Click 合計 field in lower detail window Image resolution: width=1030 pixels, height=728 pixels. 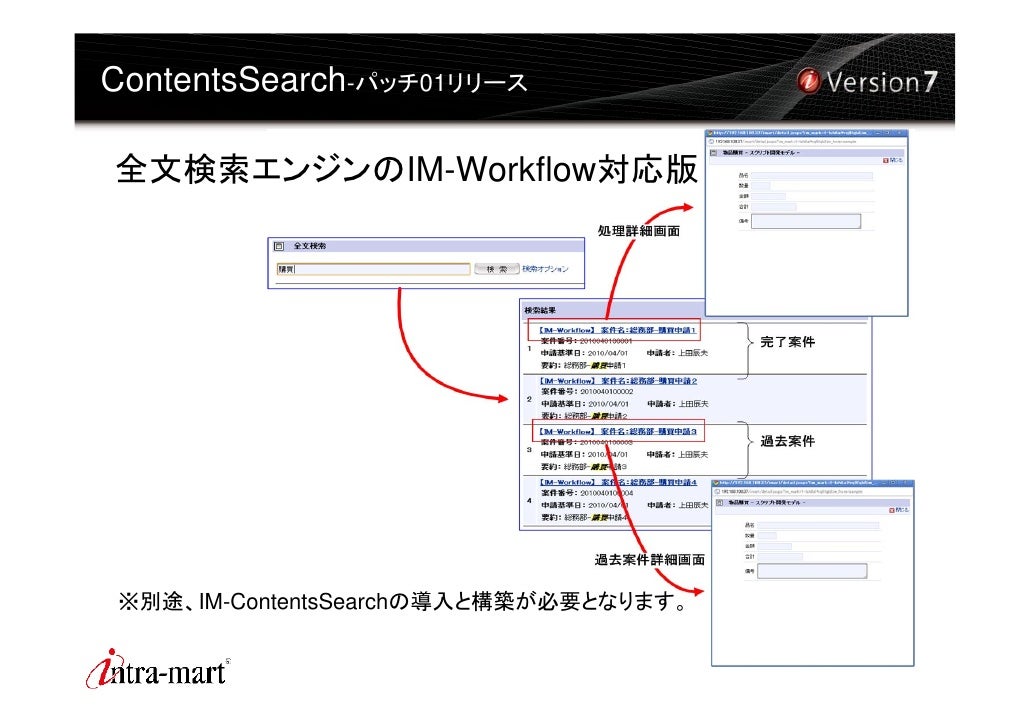pos(780,557)
